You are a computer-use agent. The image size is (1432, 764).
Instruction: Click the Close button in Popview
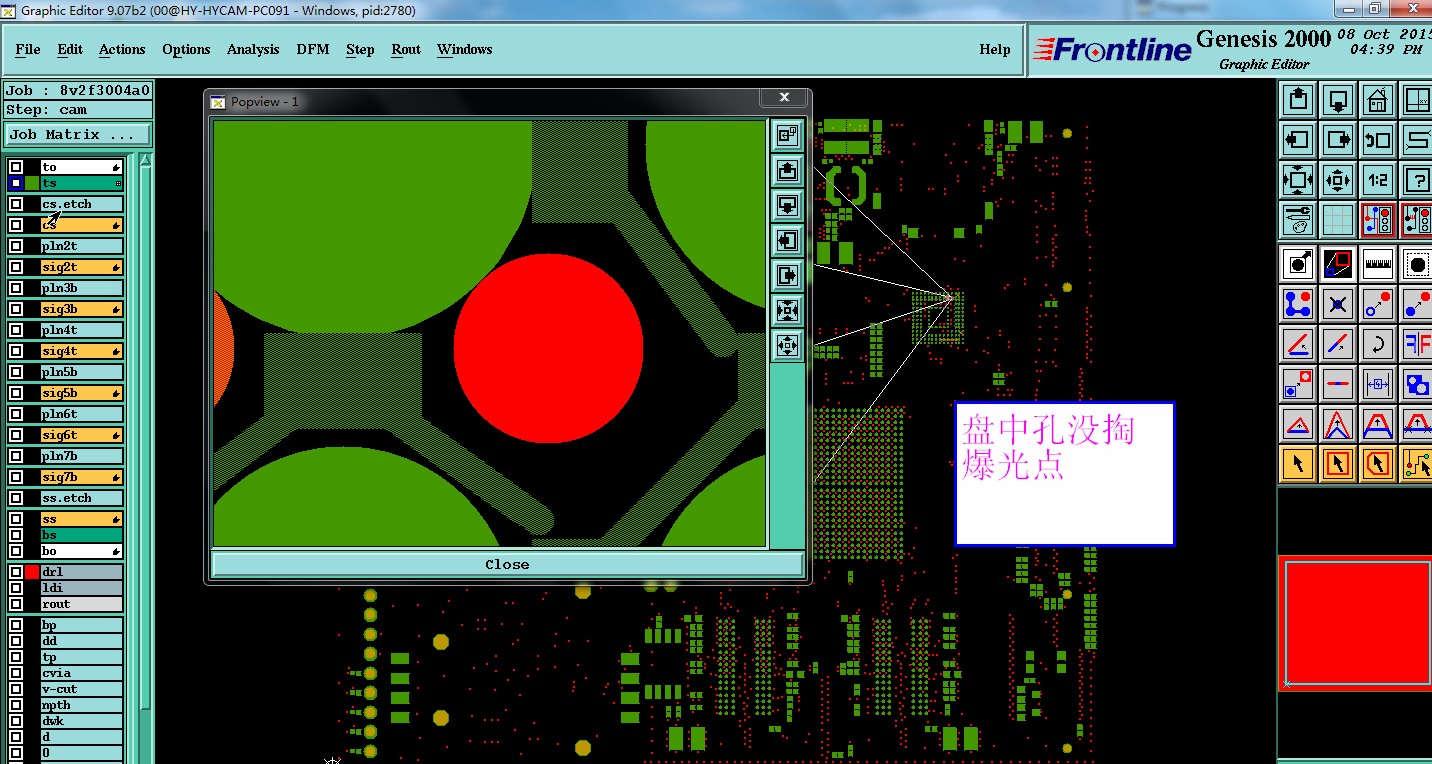coord(507,564)
